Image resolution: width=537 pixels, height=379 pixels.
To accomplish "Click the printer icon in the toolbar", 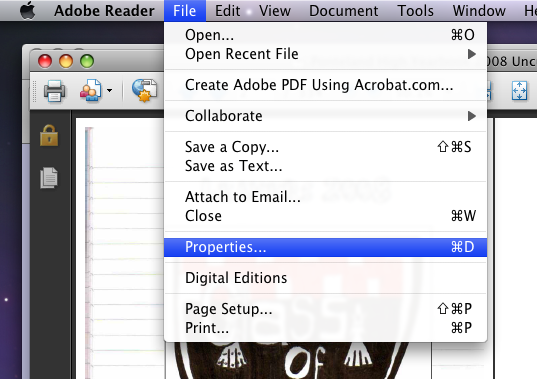I will tap(54, 91).
